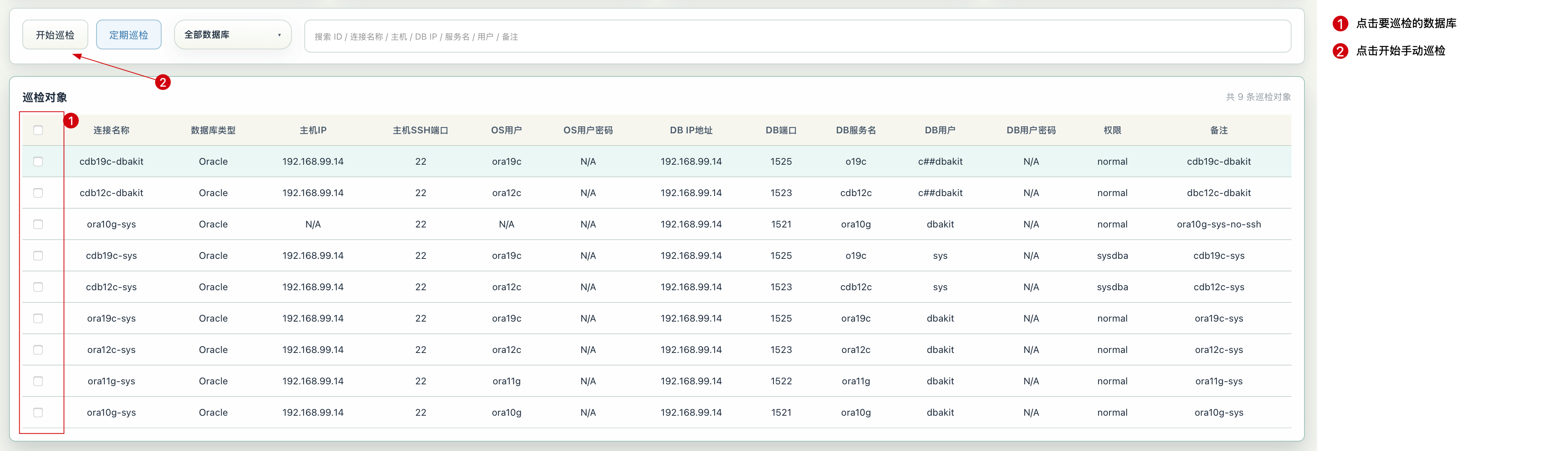Screen dimensions: 1568x451
Task: Select the ora19c-sys row checkbox
Action: point(38,318)
